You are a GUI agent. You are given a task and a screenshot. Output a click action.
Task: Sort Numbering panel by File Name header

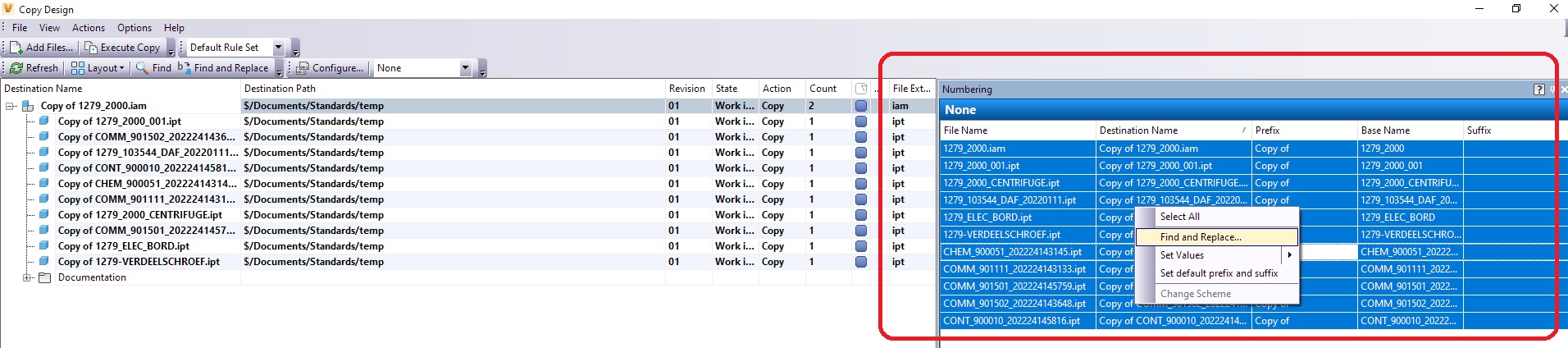pyautogui.click(x=1018, y=130)
